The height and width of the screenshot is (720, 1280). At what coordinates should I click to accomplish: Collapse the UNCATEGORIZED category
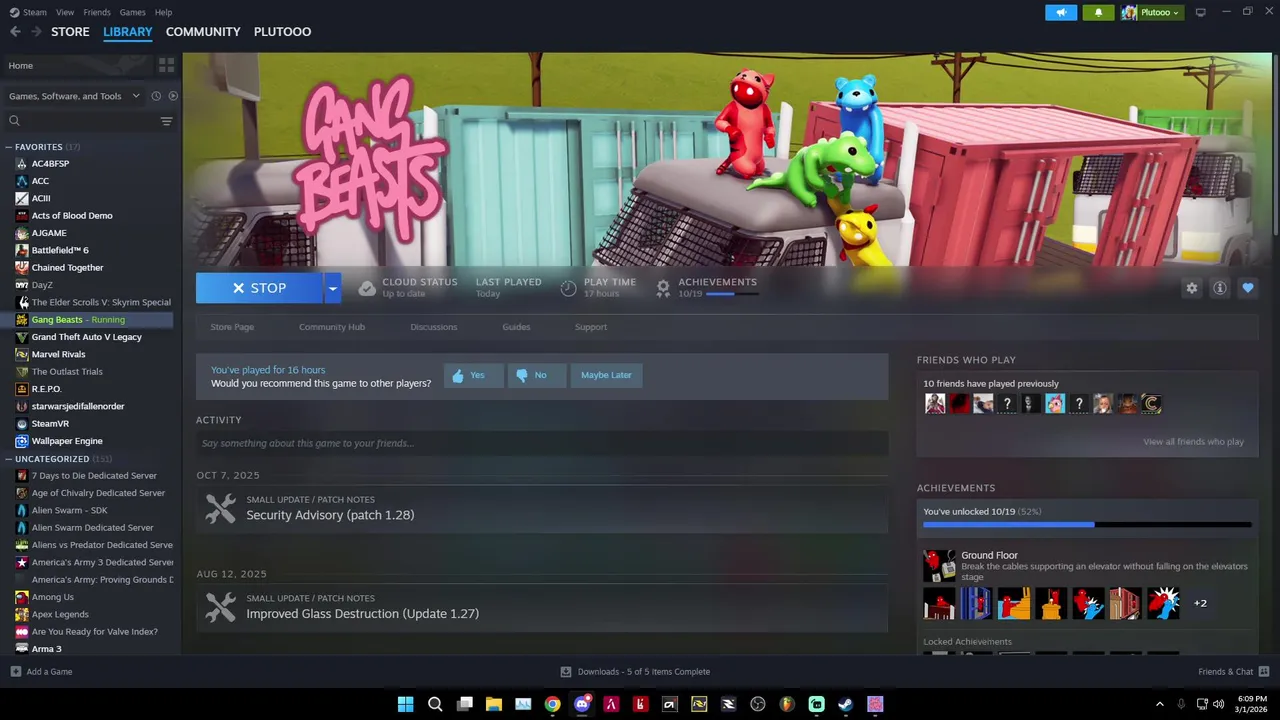point(9,459)
